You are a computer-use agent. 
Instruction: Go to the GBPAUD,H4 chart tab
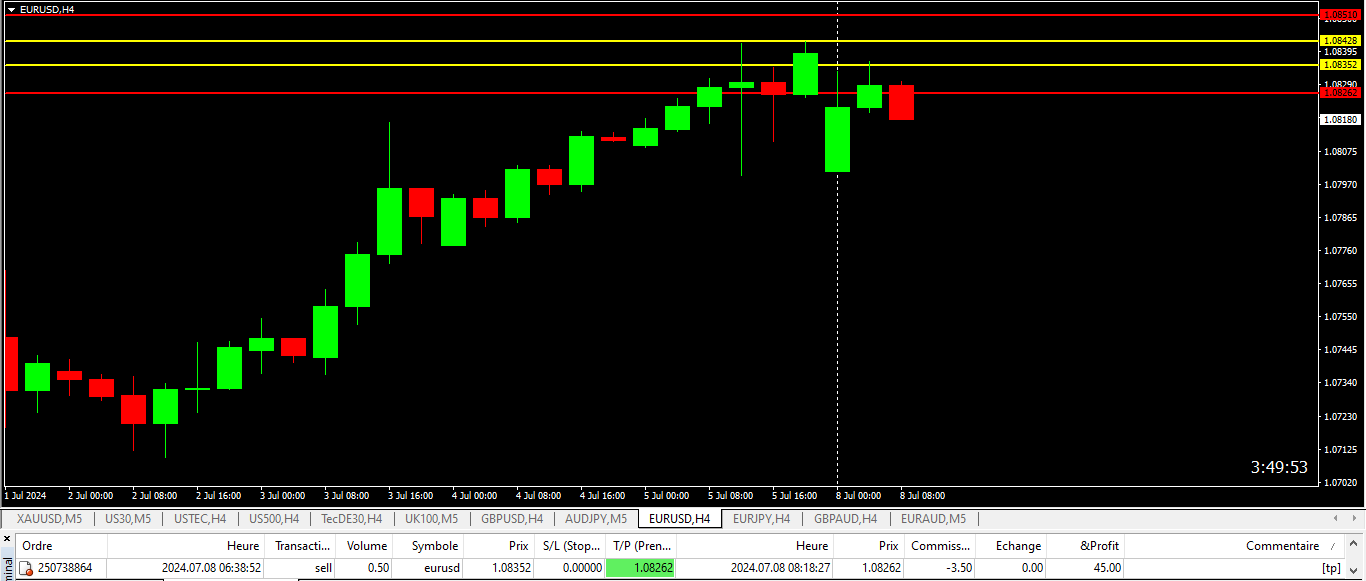[845, 519]
